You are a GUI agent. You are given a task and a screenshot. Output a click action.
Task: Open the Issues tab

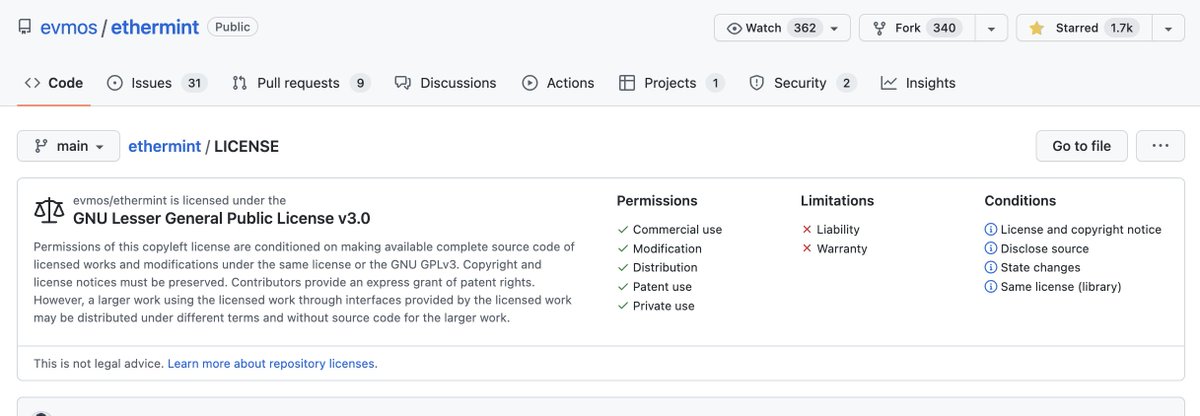pyautogui.click(x=157, y=83)
